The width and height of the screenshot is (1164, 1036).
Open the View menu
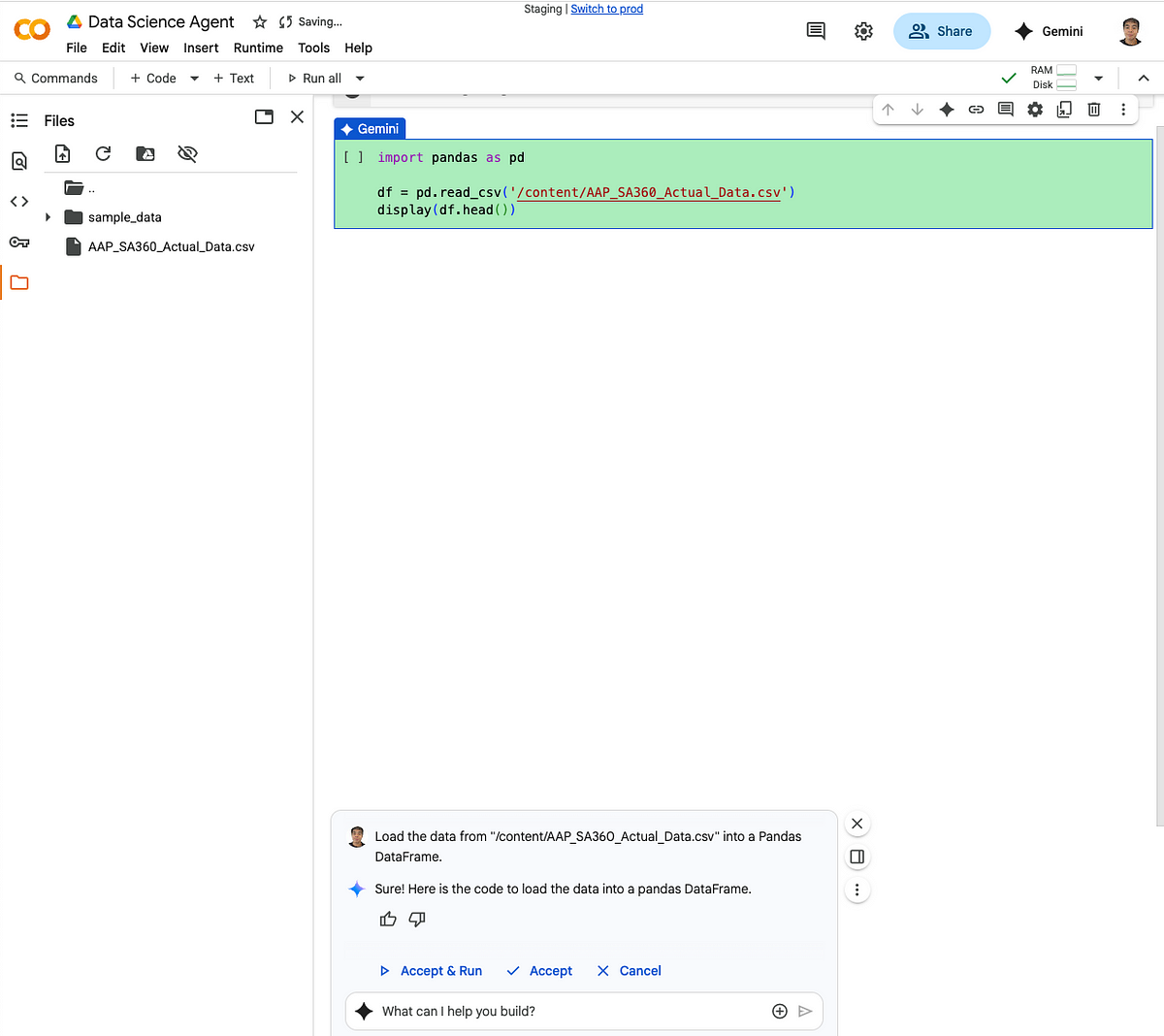(x=154, y=48)
